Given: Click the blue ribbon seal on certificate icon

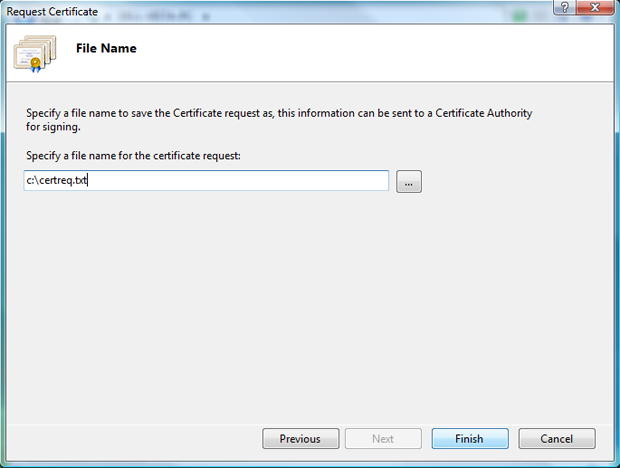Looking at the screenshot, I should coord(36,65).
